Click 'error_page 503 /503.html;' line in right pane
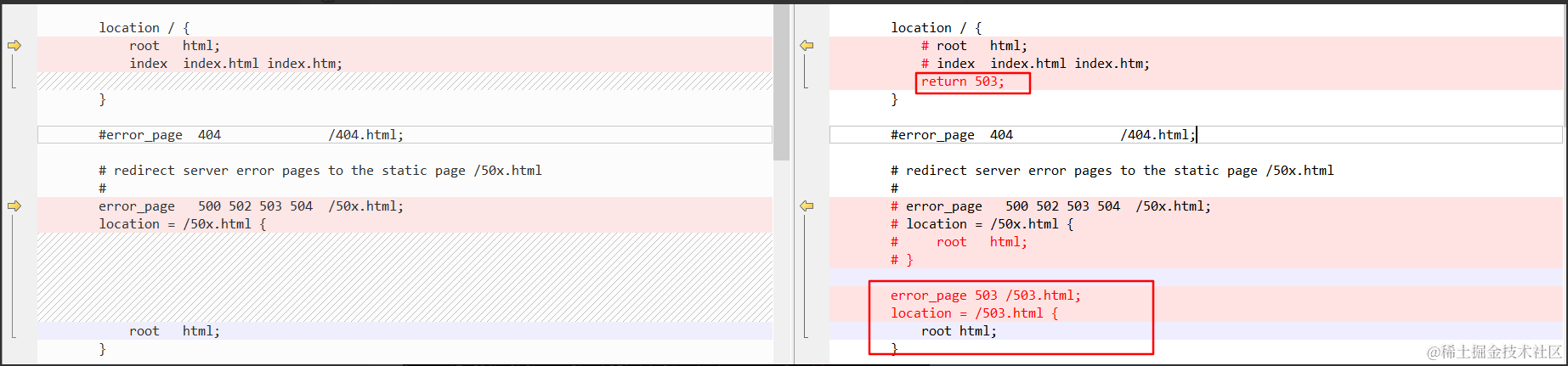 (986, 296)
